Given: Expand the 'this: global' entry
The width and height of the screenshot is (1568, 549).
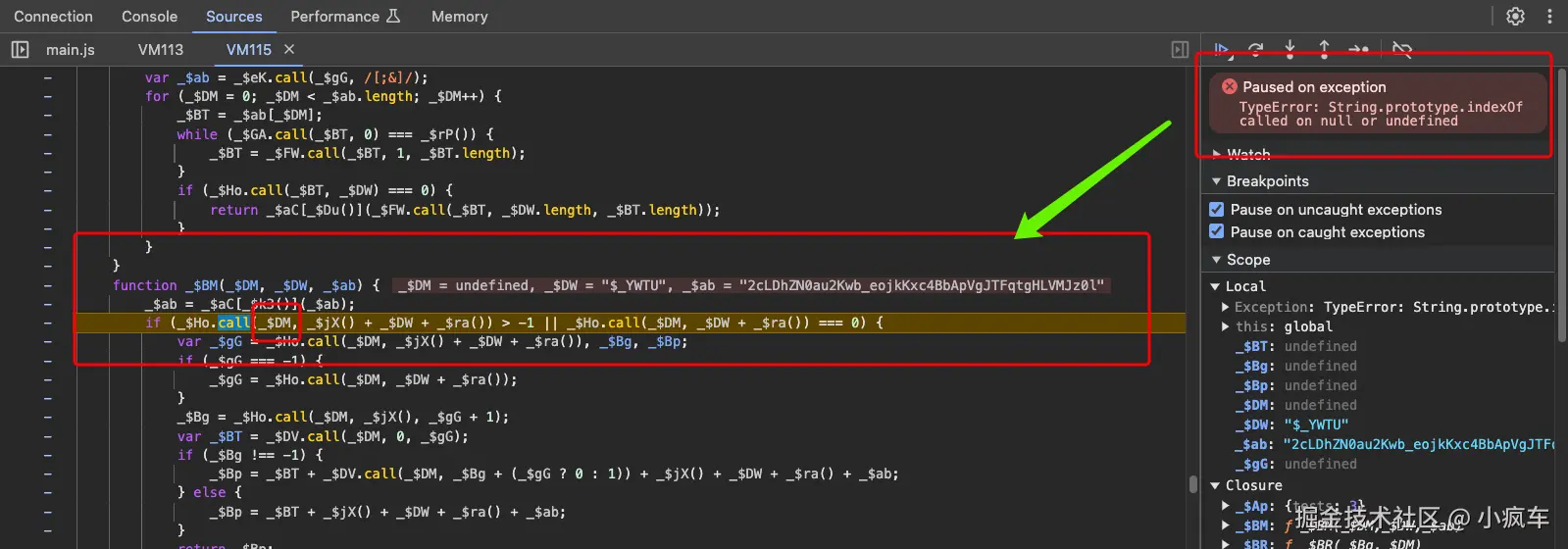Looking at the screenshot, I should point(1226,326).
